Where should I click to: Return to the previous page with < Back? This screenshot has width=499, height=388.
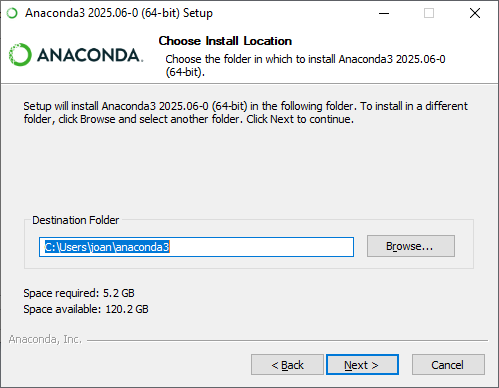click(x=287, y=365)
